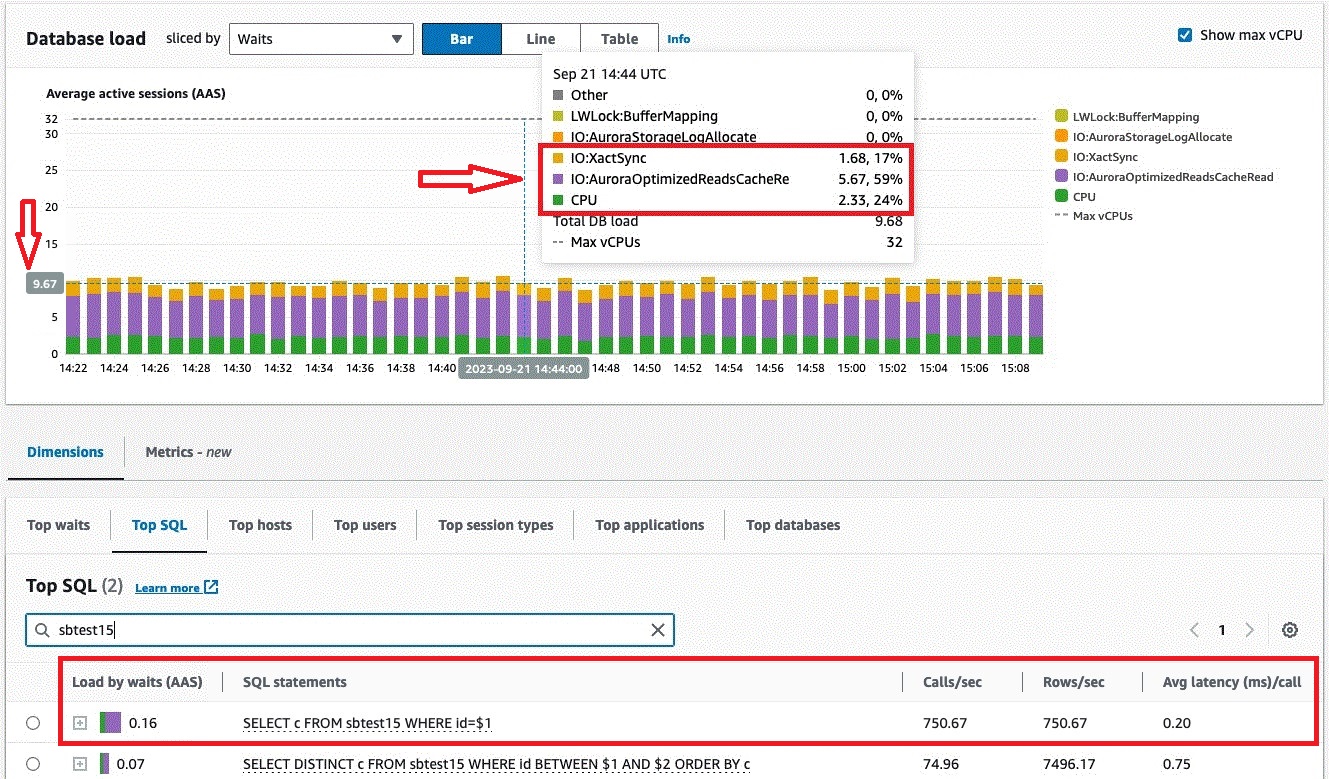Click CPU legend swatch in chart legend
The width and height of the screenshot is (1329, 779).
click(x=1061, y=197)
